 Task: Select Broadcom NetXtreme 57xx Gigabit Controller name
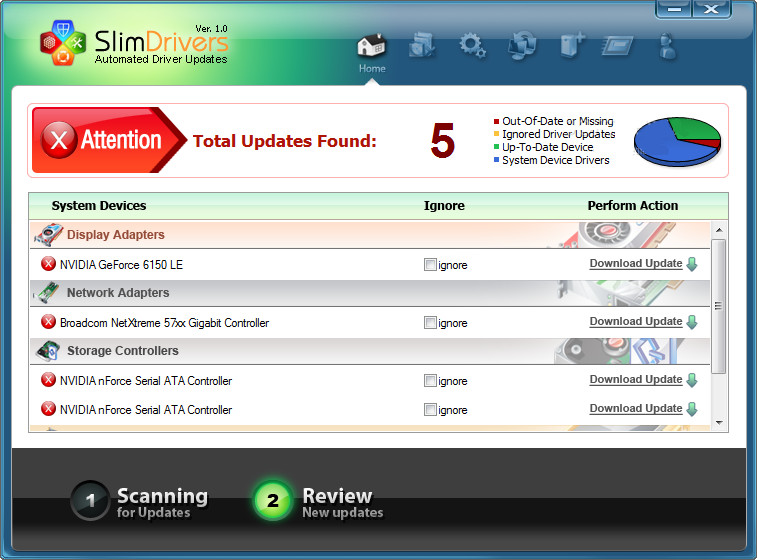tap(164, 322)
